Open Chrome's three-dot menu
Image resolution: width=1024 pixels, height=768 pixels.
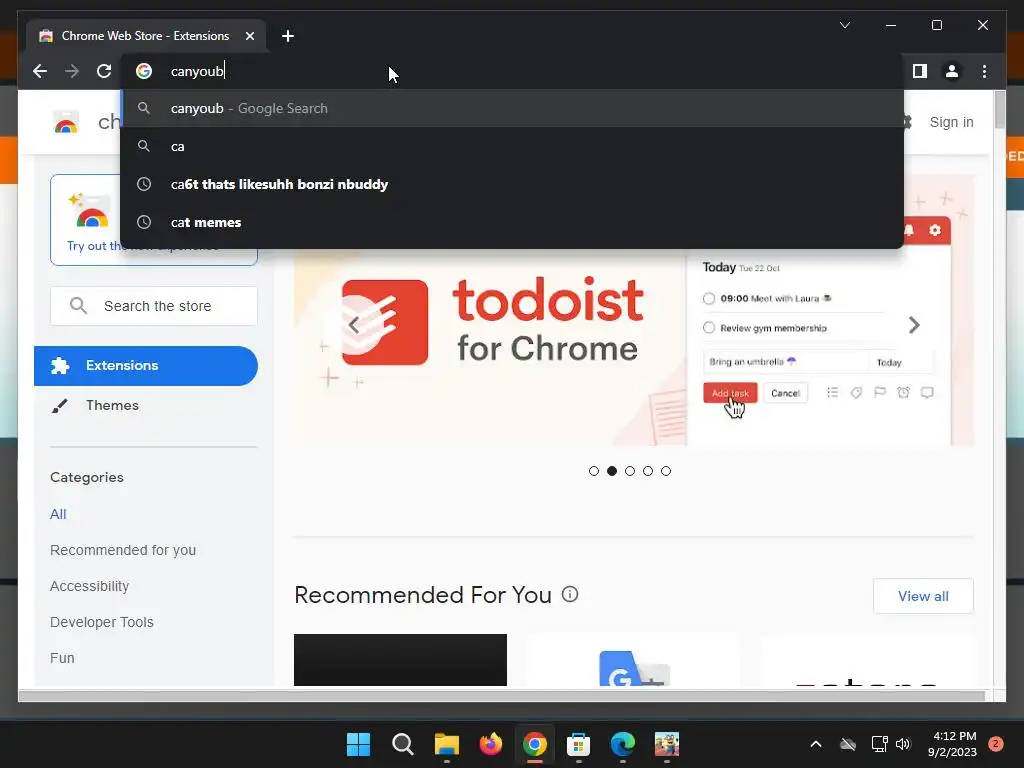pyautogui.click(x=984, y=71)
